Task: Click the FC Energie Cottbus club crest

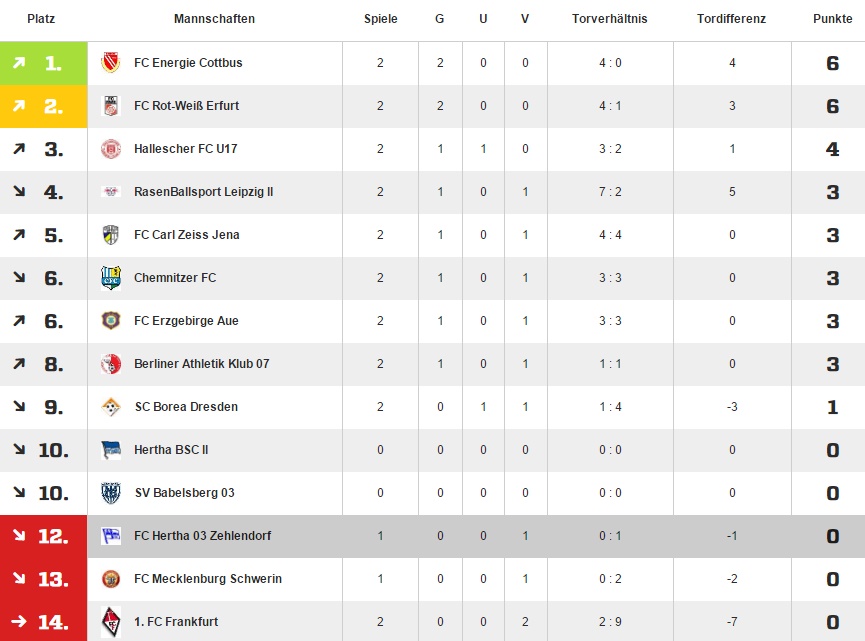Action: click(111, 63)
